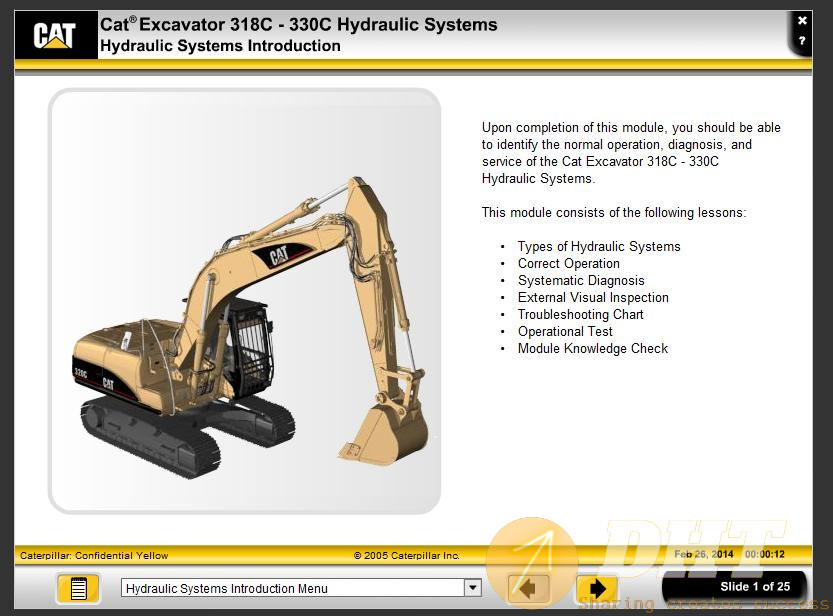Open the notes page icon in the bottom bar
The width and height of the screenshot is (833, 616).
pyautogui.click(x=78, y=588)
